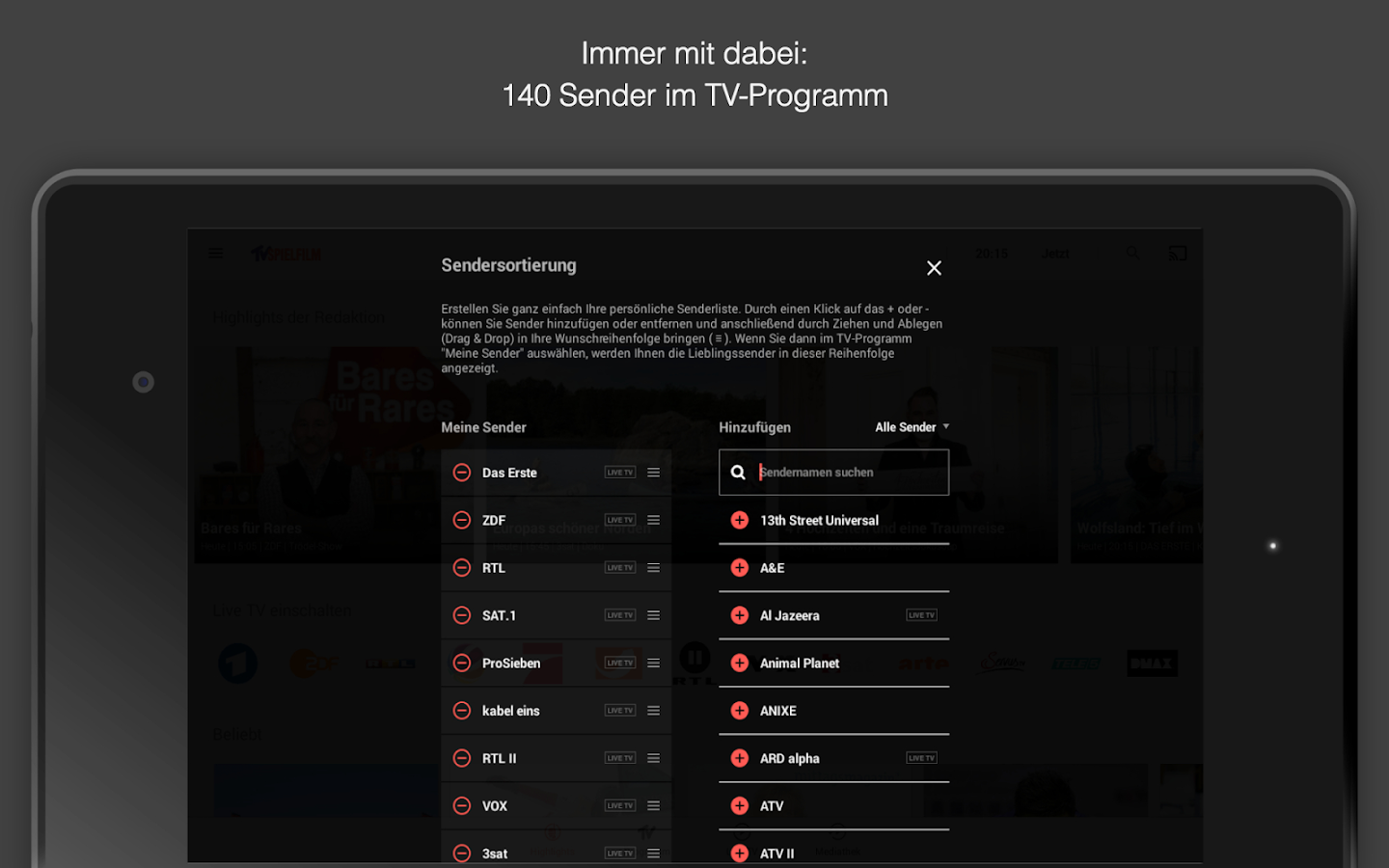Viewport: 1389px width, 868px height.
Task: Expand the 20:15 time option
Action: (993, 253)
